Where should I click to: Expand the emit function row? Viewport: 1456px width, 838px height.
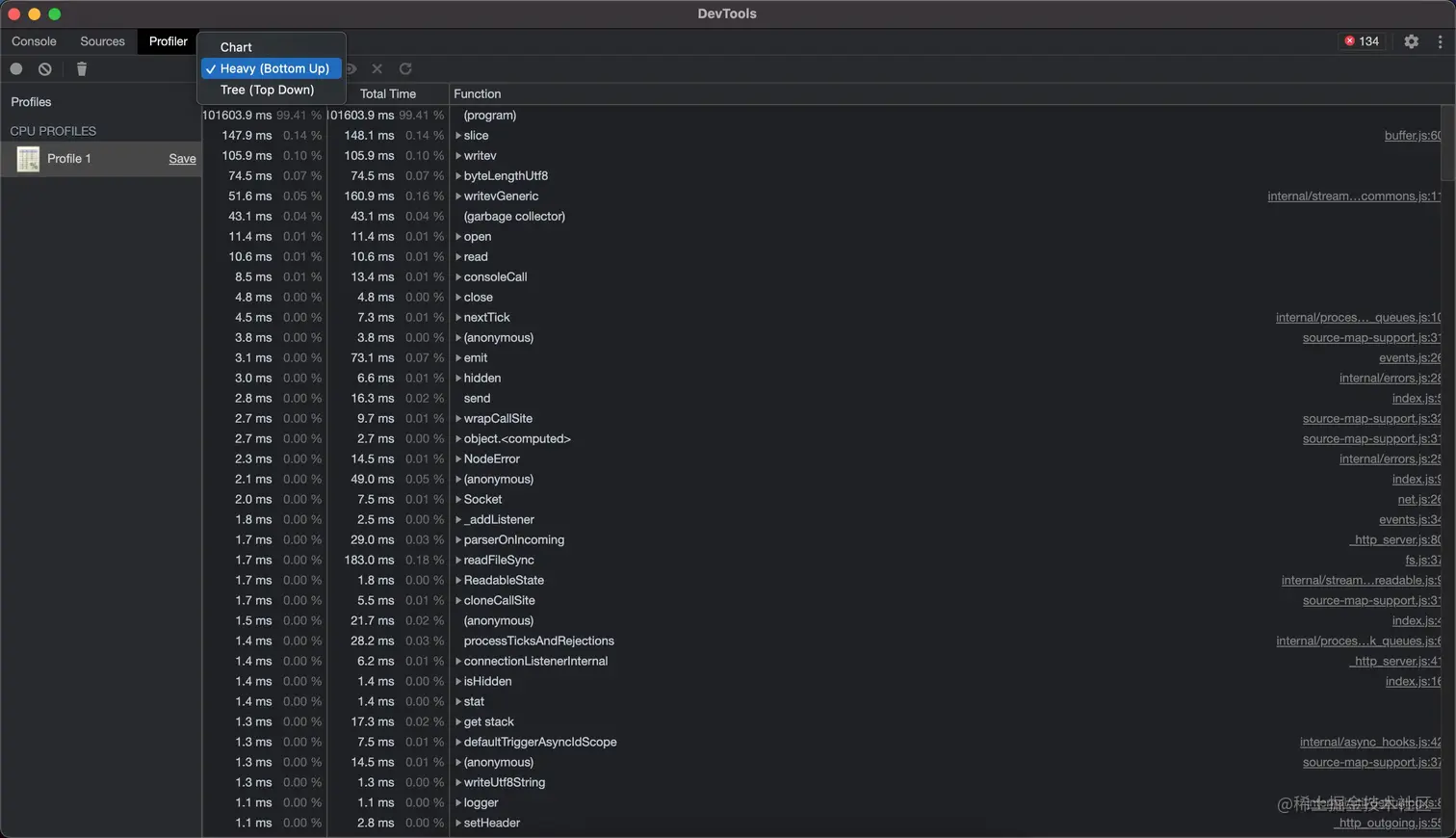(x=458, y=358)
